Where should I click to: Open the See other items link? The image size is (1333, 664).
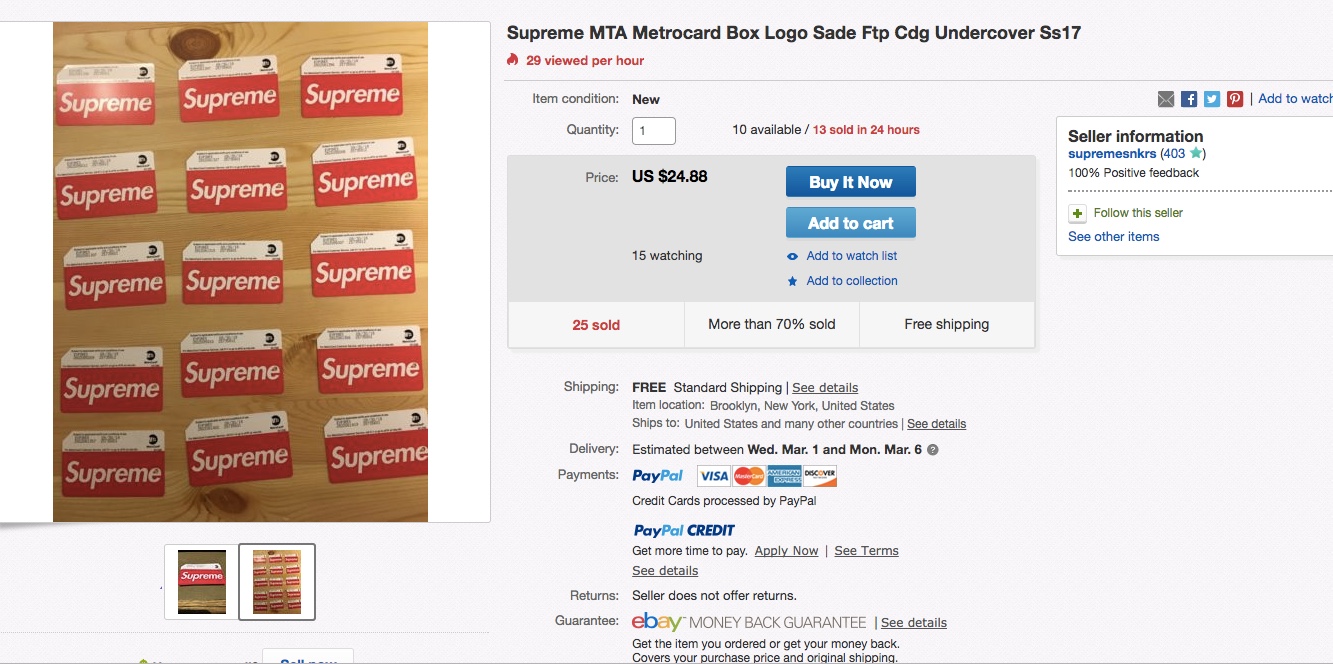click(x=1113, y=237)
